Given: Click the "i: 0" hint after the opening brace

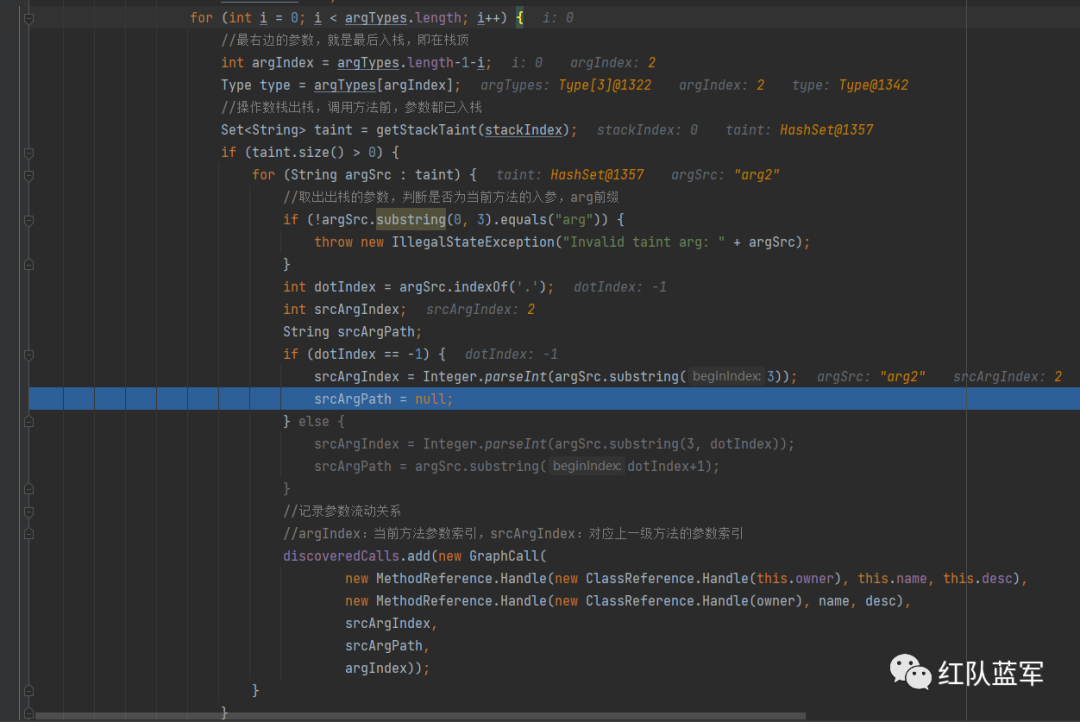Looking at the screenshot, I should pyautogui.click(x=557, y=18).
